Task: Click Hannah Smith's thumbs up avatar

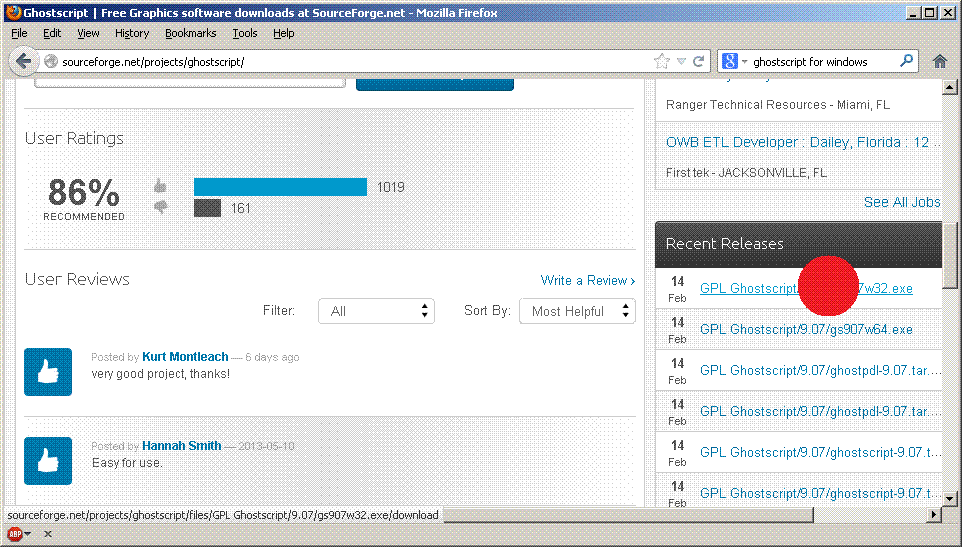Action: (x=48, y=461)
